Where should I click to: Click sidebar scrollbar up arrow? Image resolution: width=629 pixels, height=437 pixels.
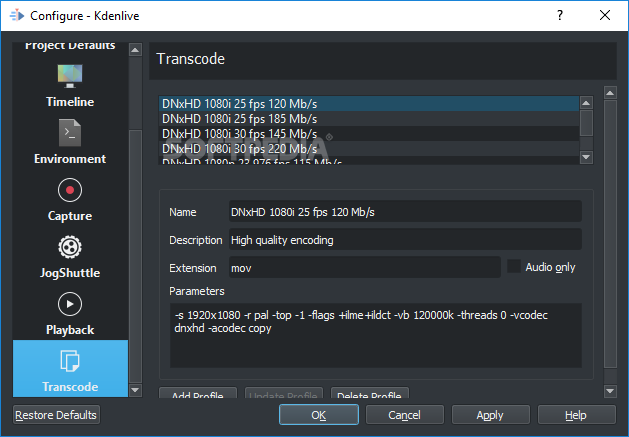135,50
